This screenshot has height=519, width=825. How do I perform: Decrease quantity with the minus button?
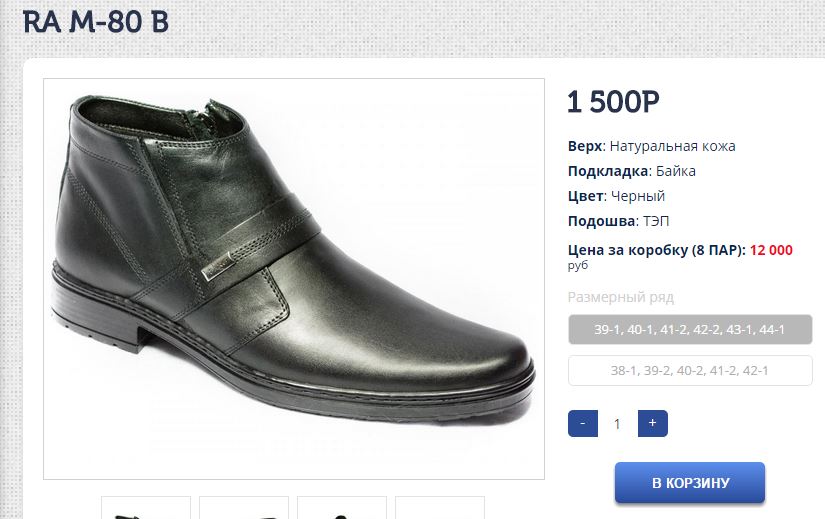tap(583, 423)
